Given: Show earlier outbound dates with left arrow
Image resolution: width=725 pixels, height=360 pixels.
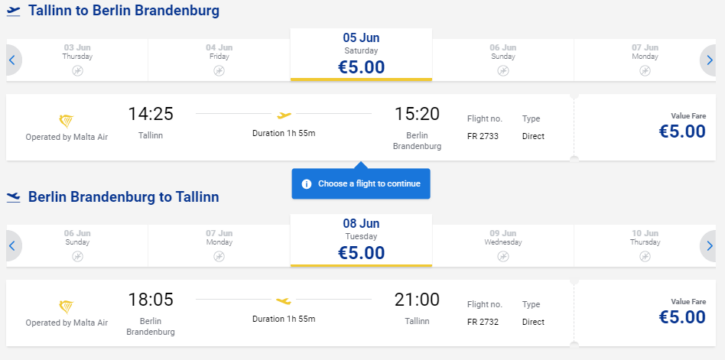Looking at the screenshot, I should coord(13,60).
